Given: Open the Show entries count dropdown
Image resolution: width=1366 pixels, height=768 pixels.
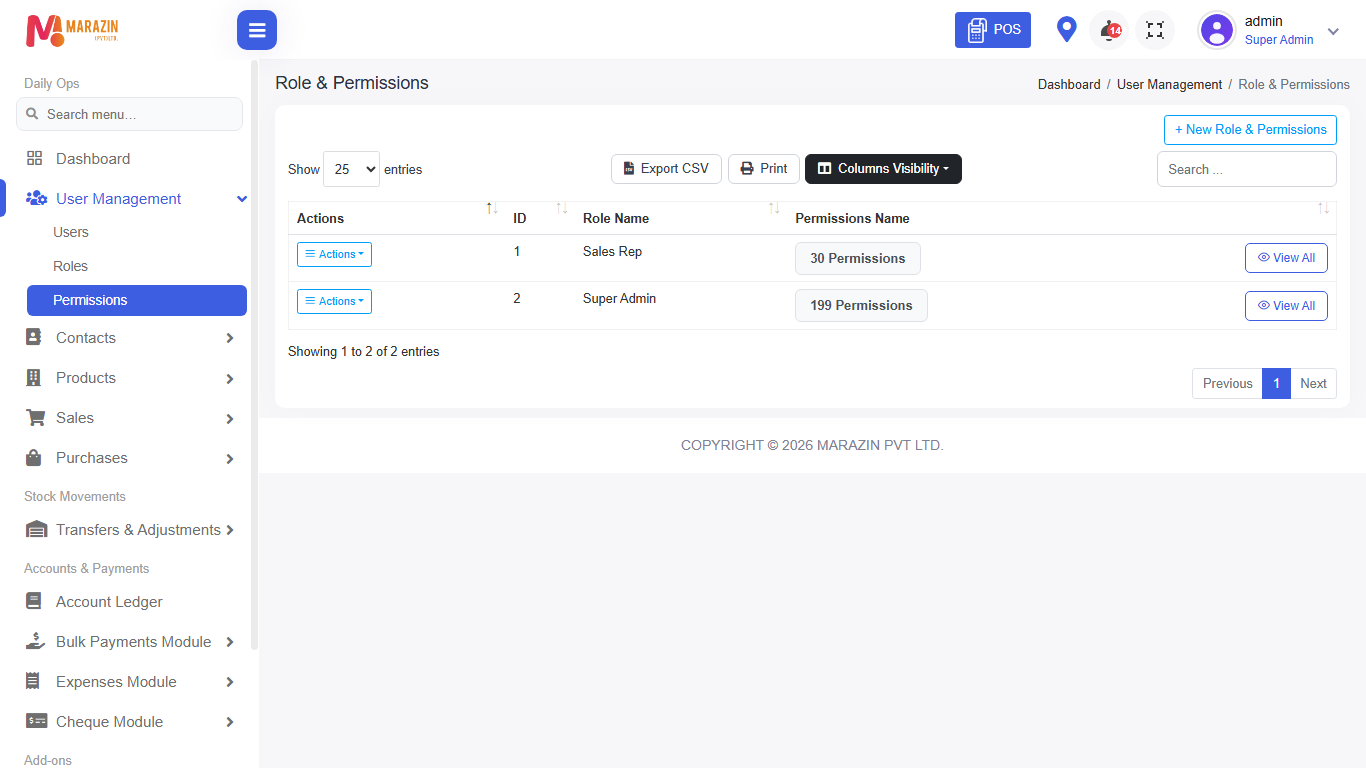Looking at the screenshot, I should (351, 170).
